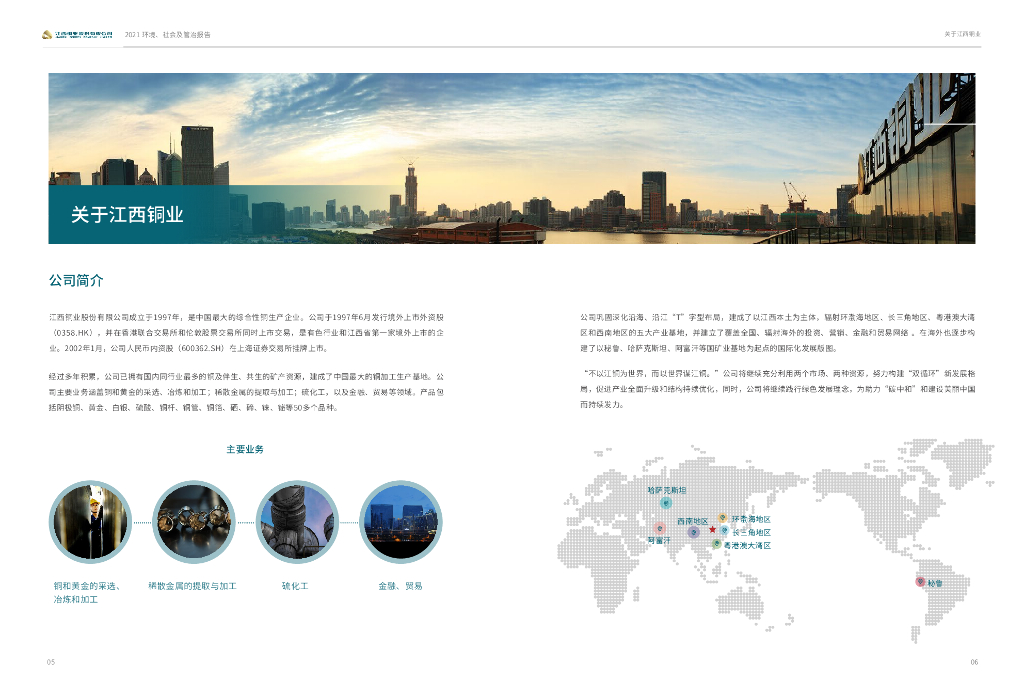Select the 西南地区 purple map marker

693,533
